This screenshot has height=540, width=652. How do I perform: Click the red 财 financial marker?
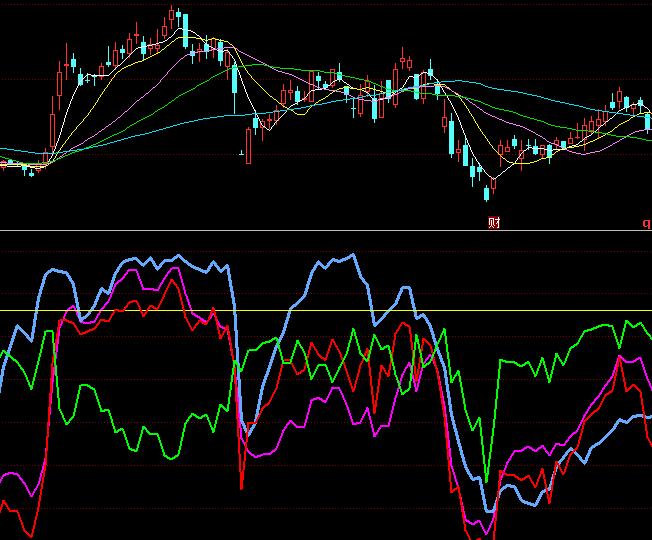493,222
